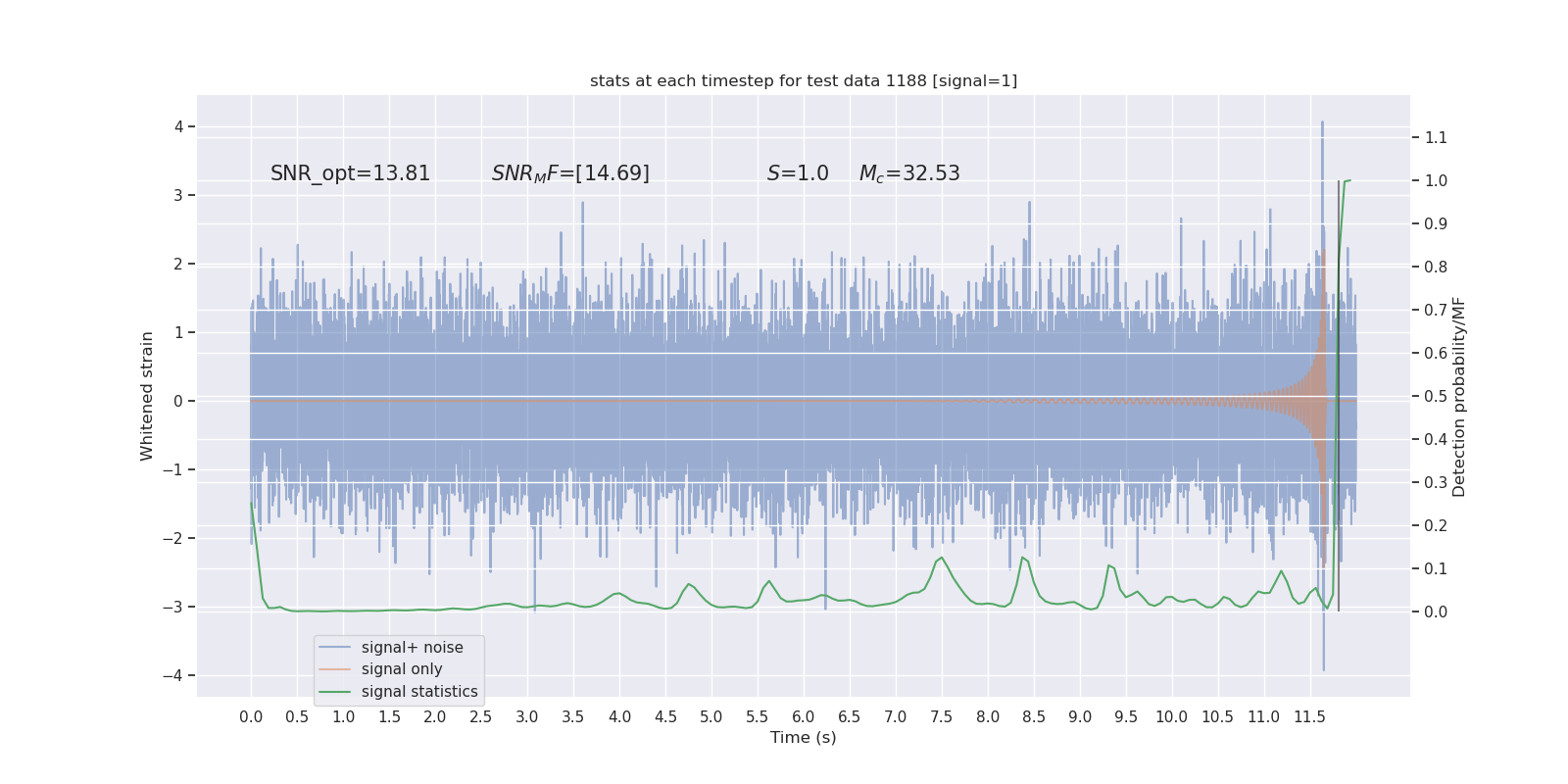Screen dimensions: 1568x784
Task: Select the S=1.0 annotation text
Action: (798, 173)
